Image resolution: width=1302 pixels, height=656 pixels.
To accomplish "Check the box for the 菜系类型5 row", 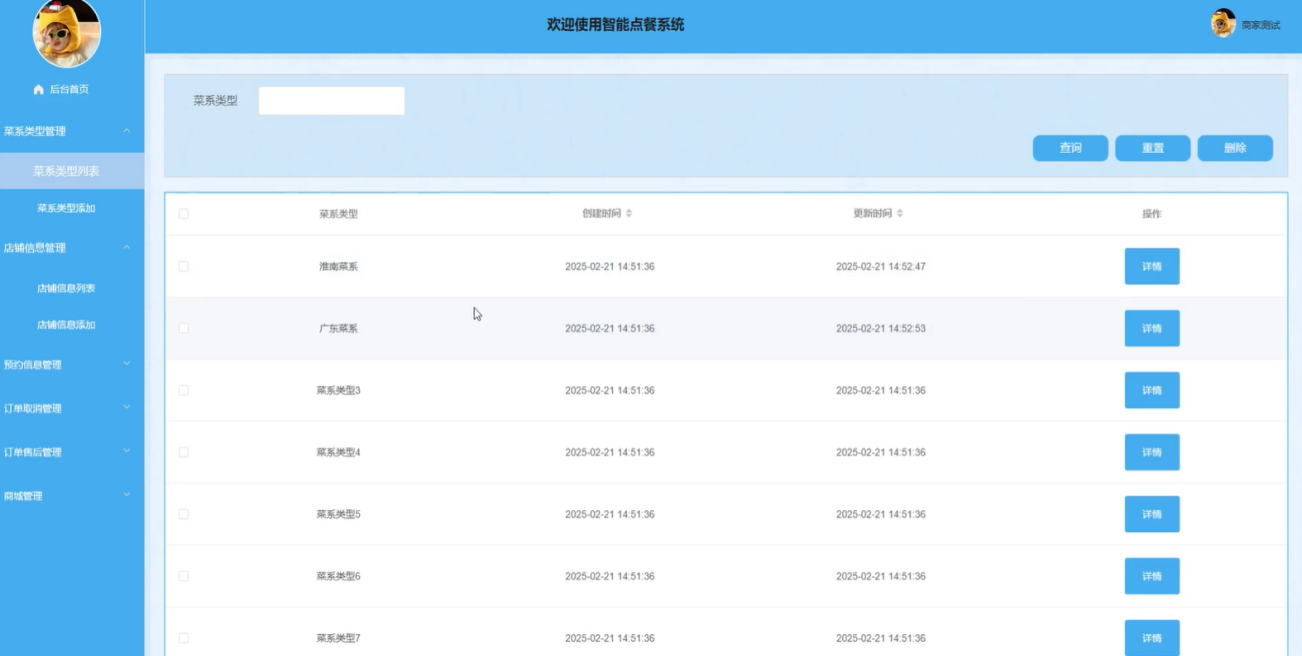I will point(183,514).
